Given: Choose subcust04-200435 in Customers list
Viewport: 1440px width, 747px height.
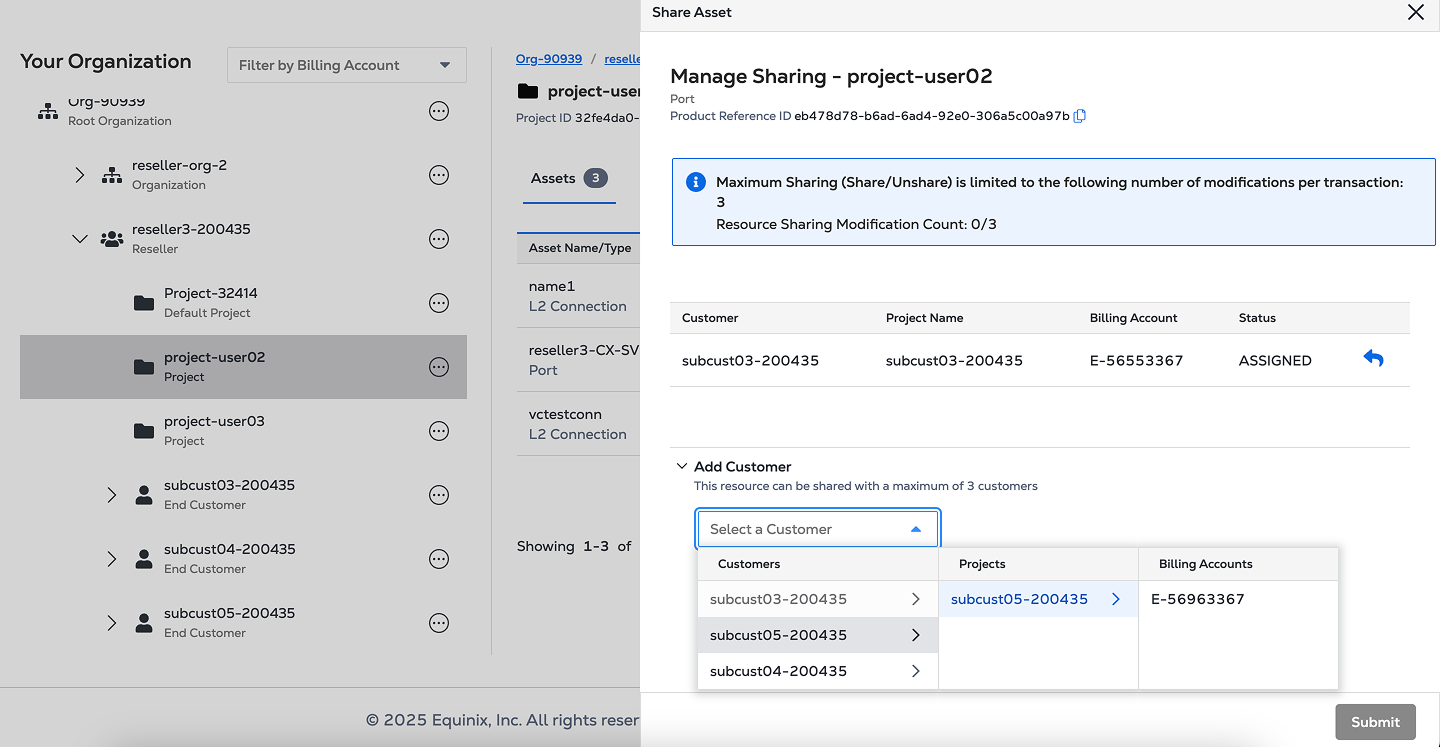Looking at the screenshot, I should click(x=778, y=671).
